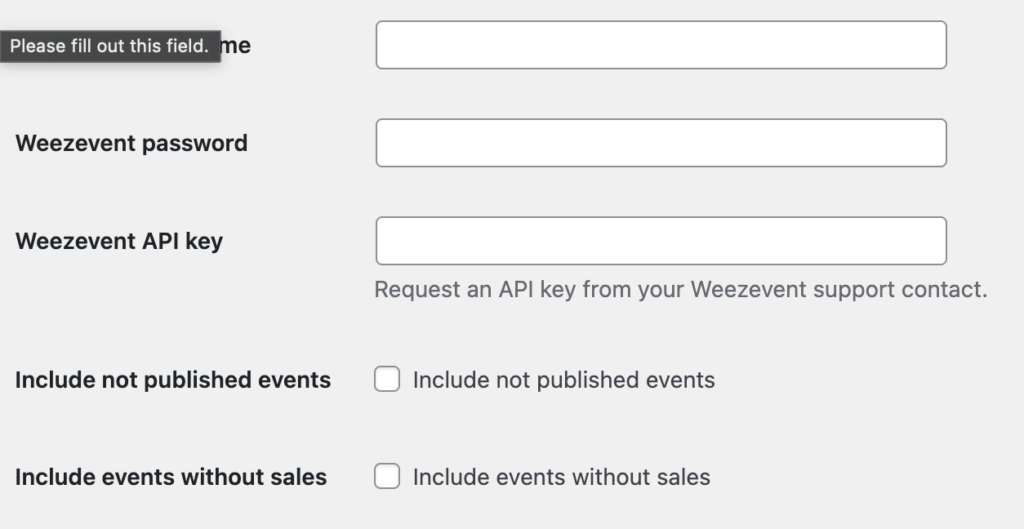1024x529 pixels.
Task: Click into the Weezevent API key field
Action: click(x=660, y=241)
